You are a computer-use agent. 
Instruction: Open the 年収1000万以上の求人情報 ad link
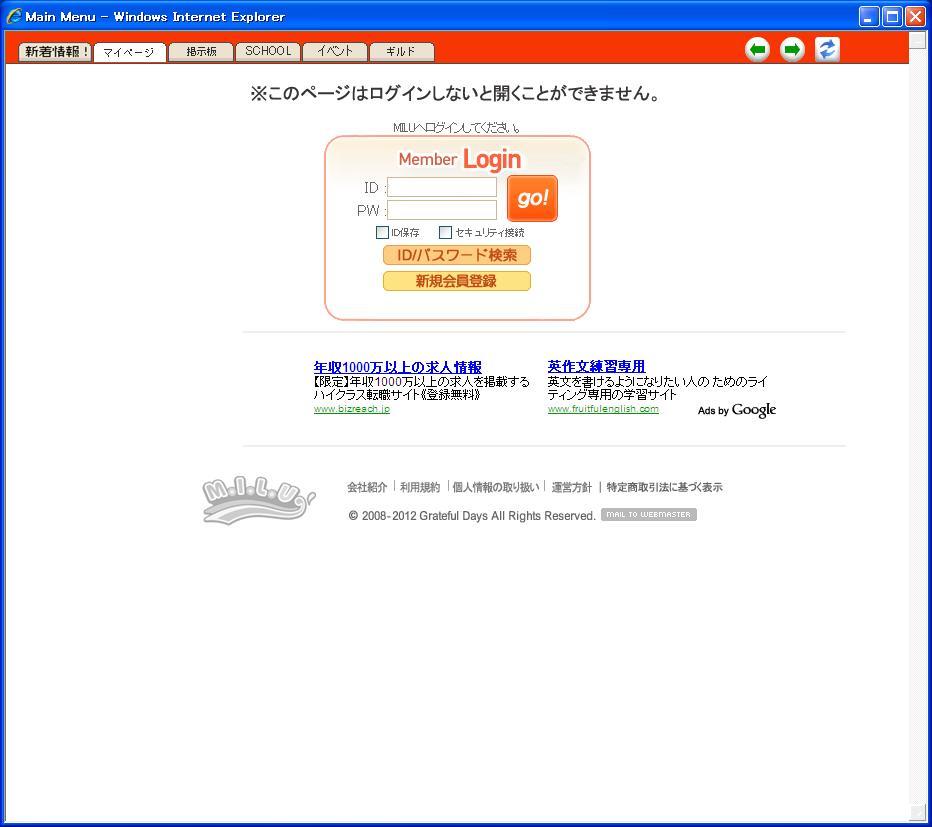pyautogui.click(x=398, y=367)
